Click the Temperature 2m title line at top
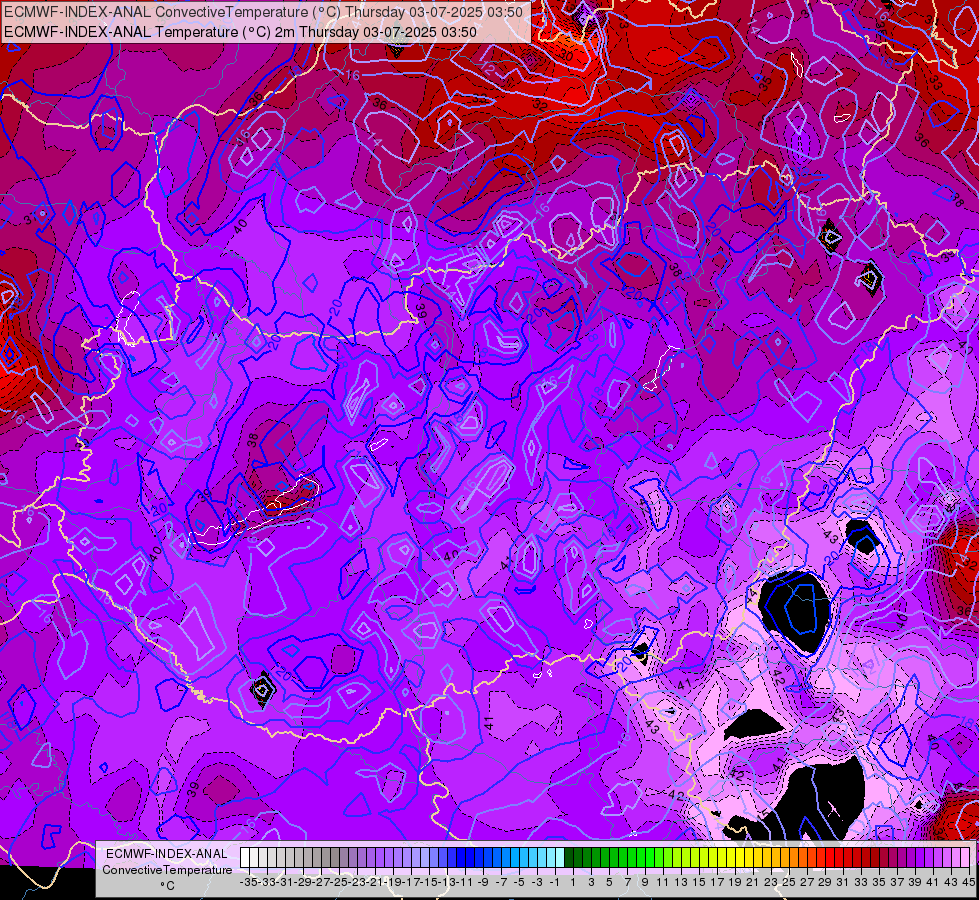 240,32
